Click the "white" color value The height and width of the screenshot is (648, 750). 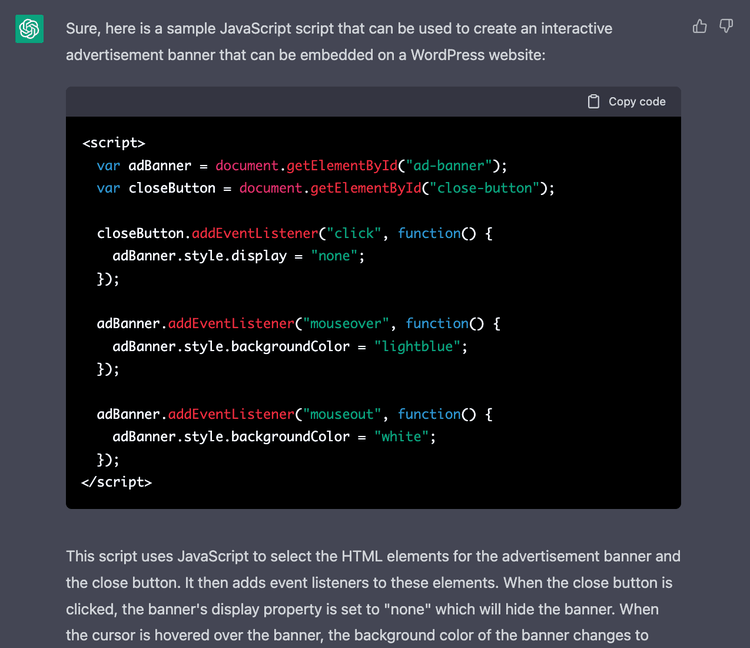pyautogui.click(x=405, y=437)
